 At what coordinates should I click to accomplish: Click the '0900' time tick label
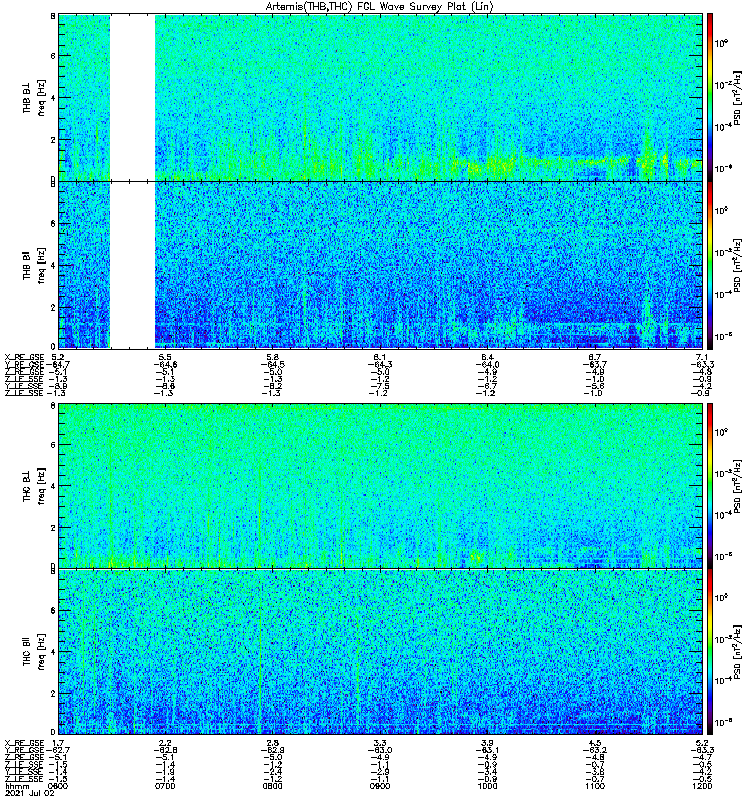(x=380, y=786)
